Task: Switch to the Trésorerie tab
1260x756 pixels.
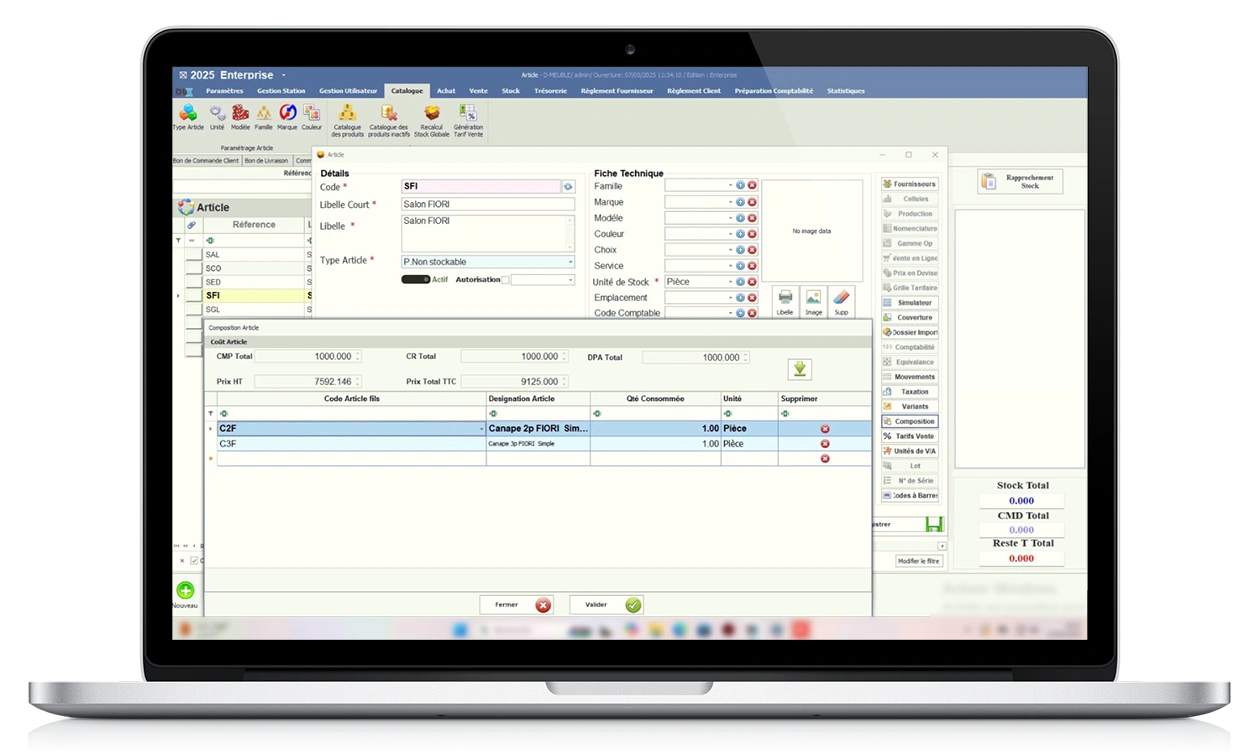Action: [x=550, y=91]
